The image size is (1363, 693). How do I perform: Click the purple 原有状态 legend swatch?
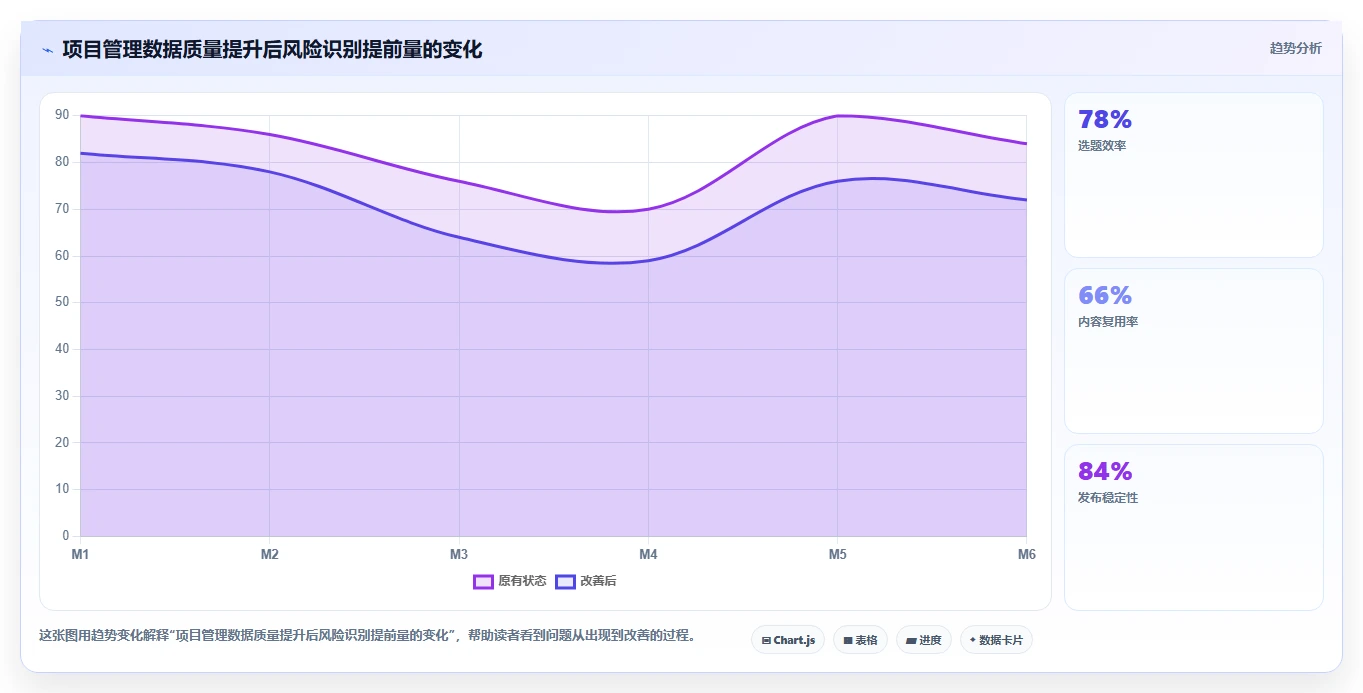[x=484, y=581]
